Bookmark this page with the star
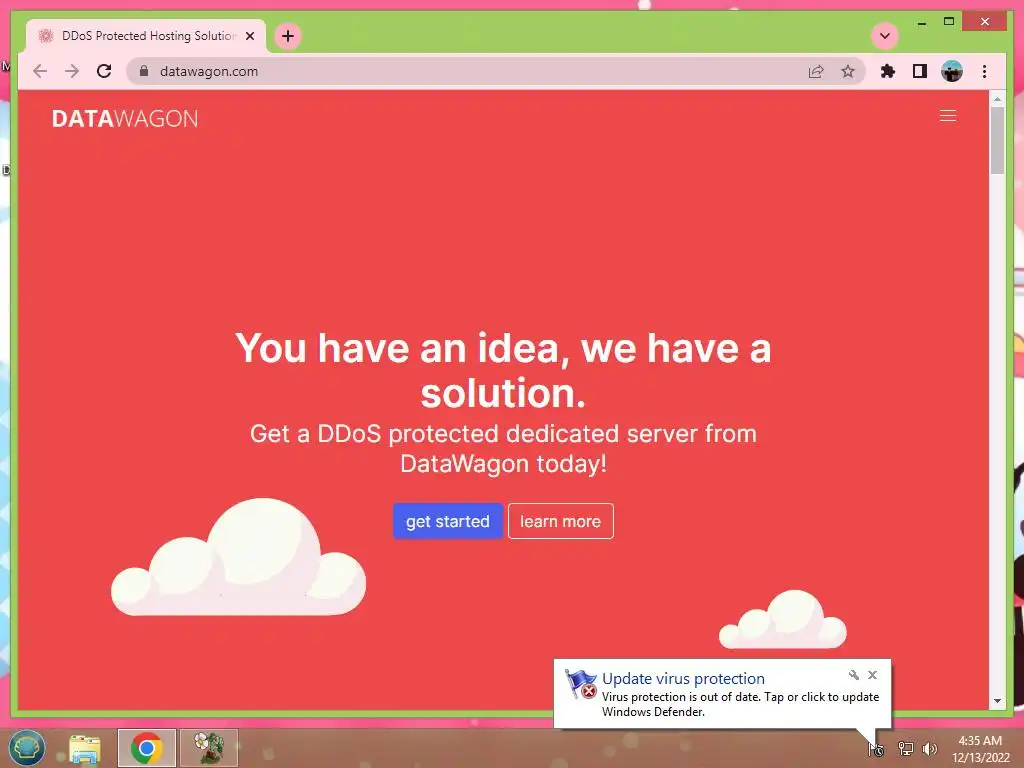Viewport: 1024px width, 768px height. coord(848,71)
